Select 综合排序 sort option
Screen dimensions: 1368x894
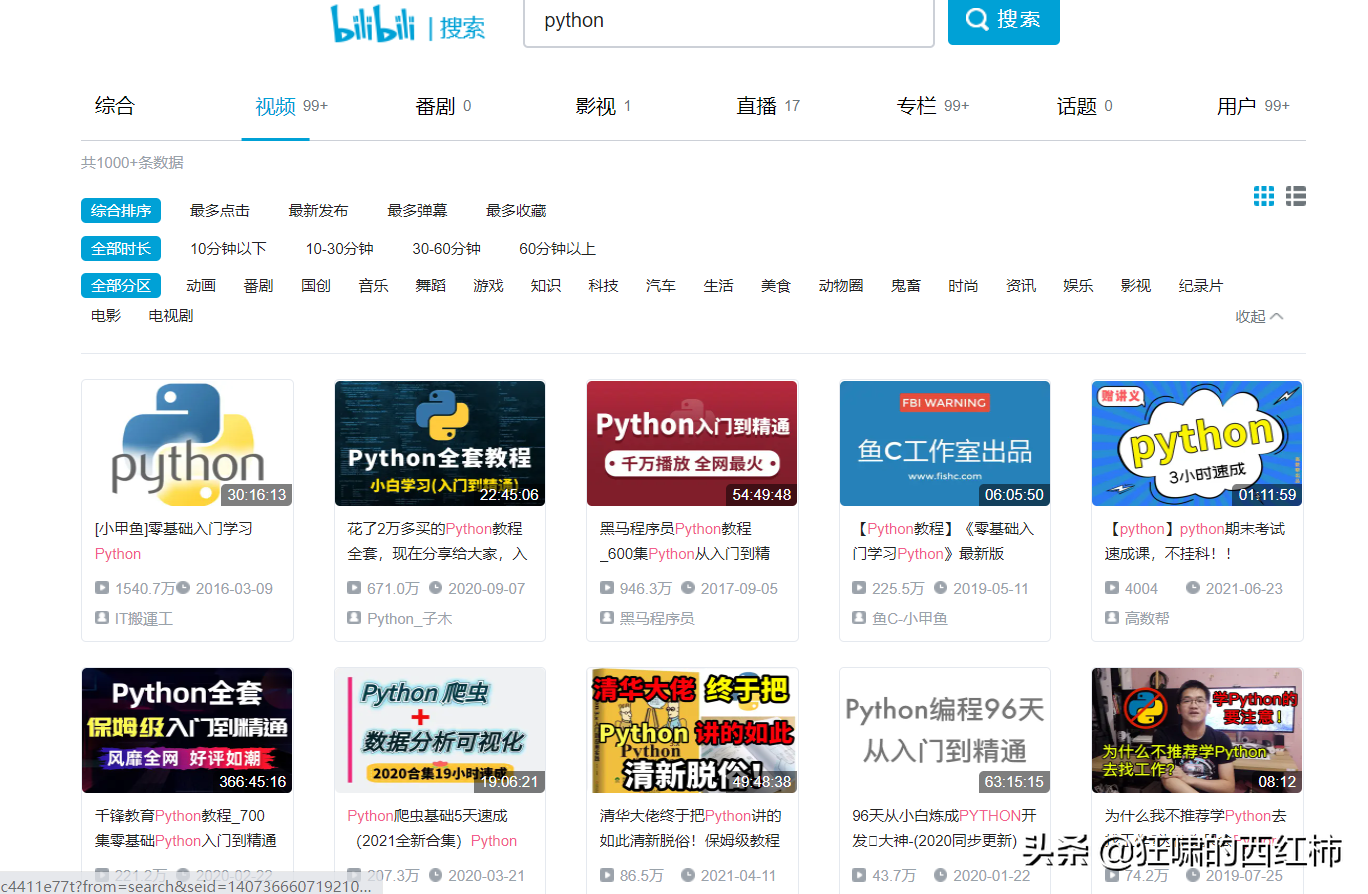tap(121, 211)
